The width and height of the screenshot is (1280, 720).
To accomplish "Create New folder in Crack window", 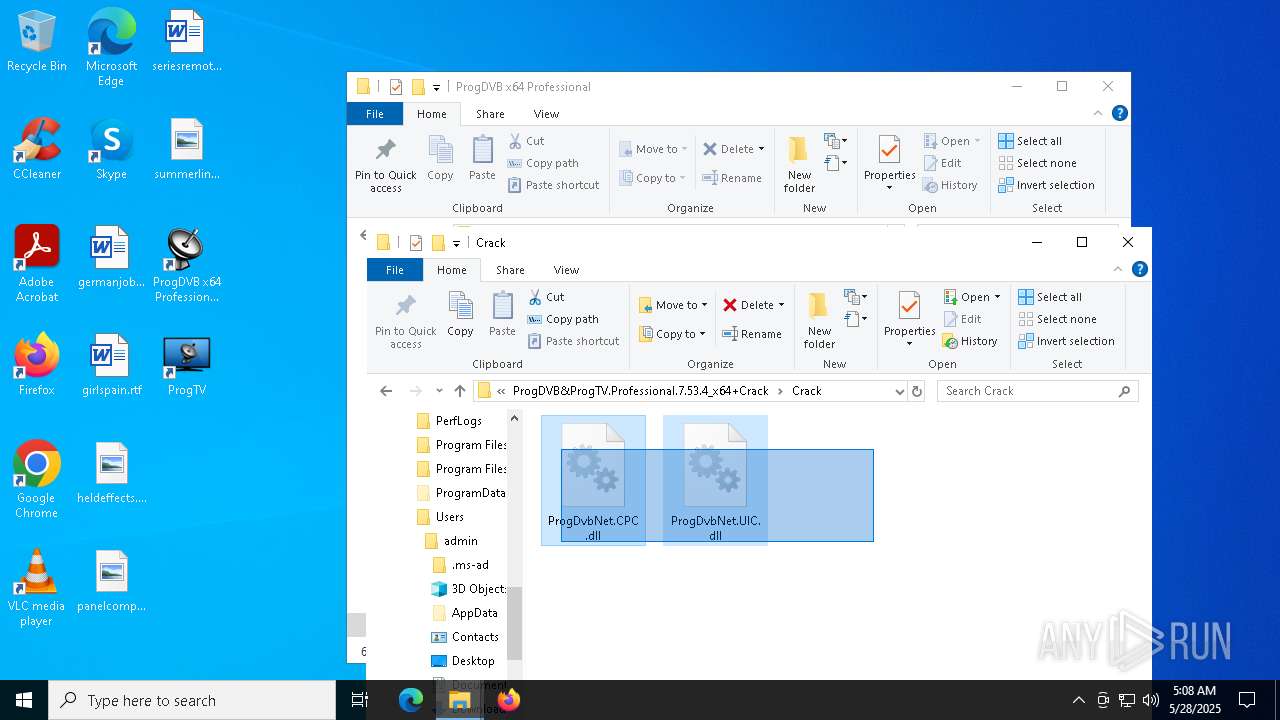I will (x=819, y=320).
